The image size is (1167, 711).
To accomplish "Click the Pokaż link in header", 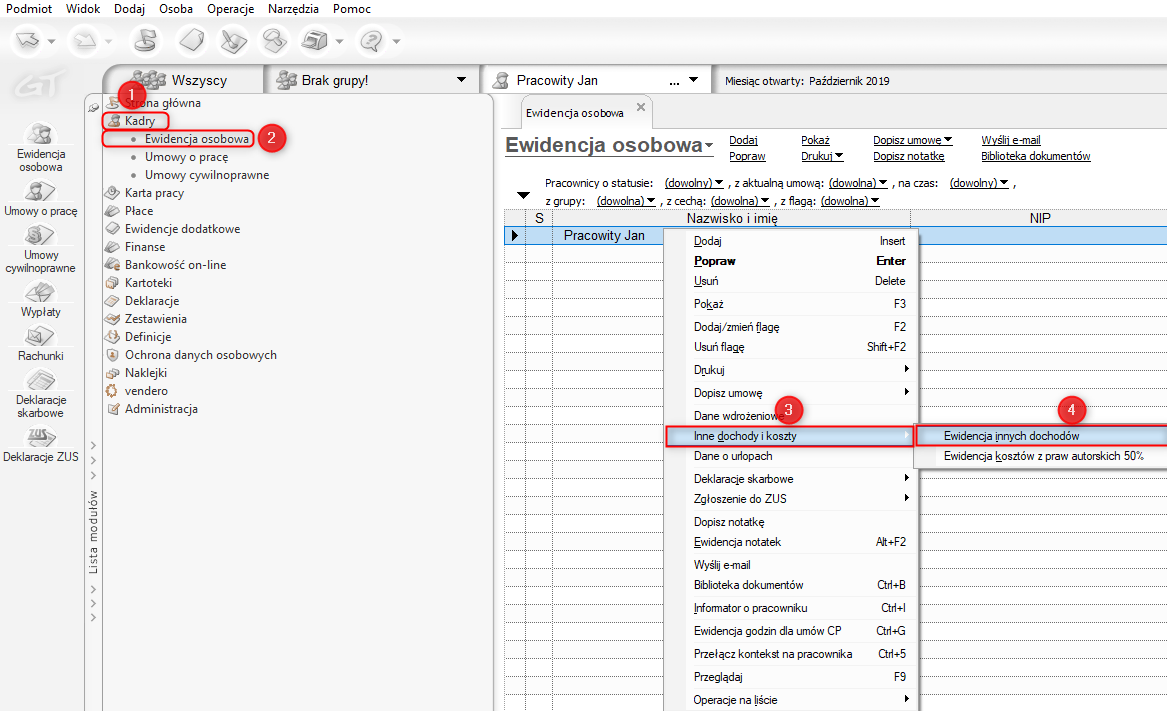I will [x=815, y=140].
